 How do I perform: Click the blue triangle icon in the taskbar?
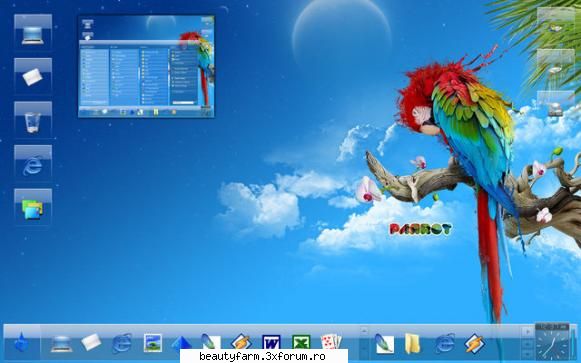(x=182, y=343)
